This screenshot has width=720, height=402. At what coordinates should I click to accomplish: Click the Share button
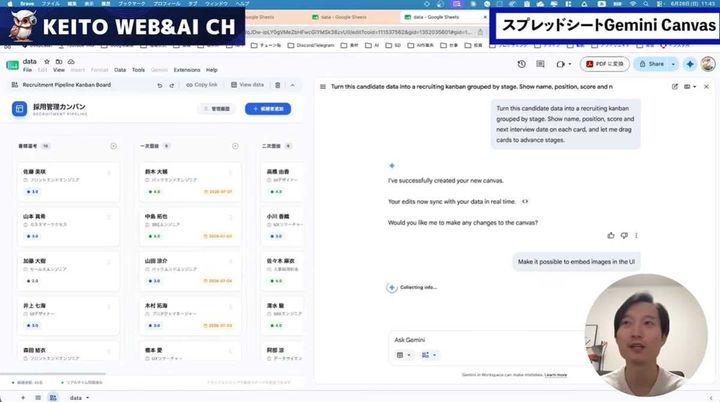coord(651,64)
